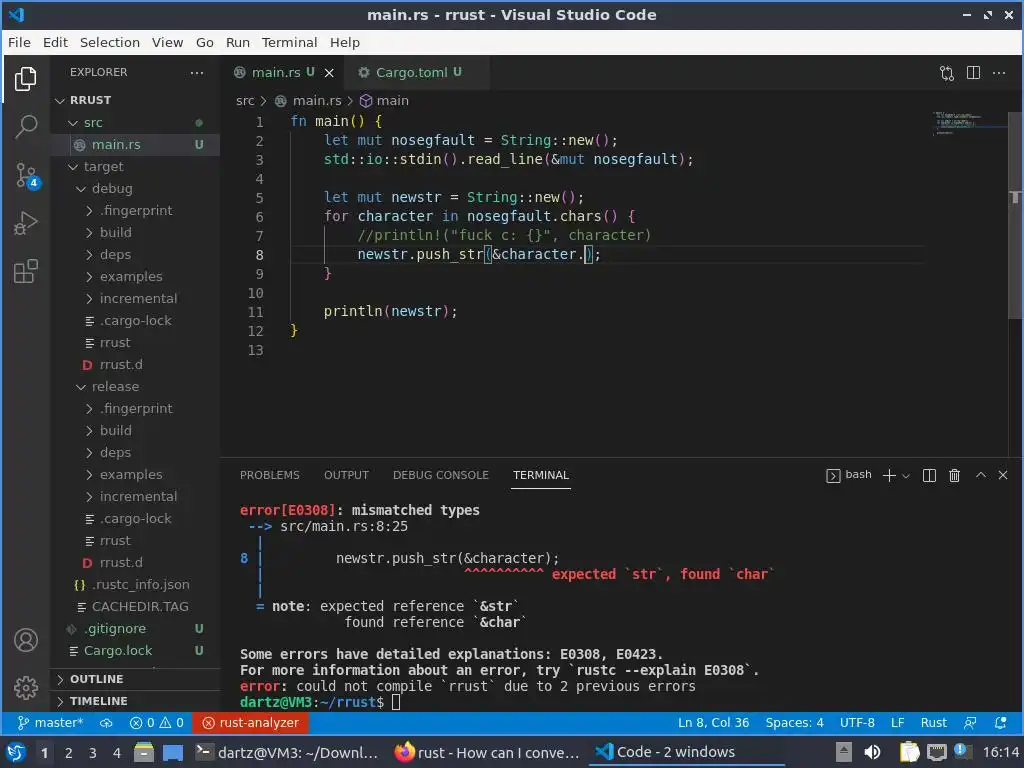Split the terminal panel
Screen dimensions: 1024x768
929,475
